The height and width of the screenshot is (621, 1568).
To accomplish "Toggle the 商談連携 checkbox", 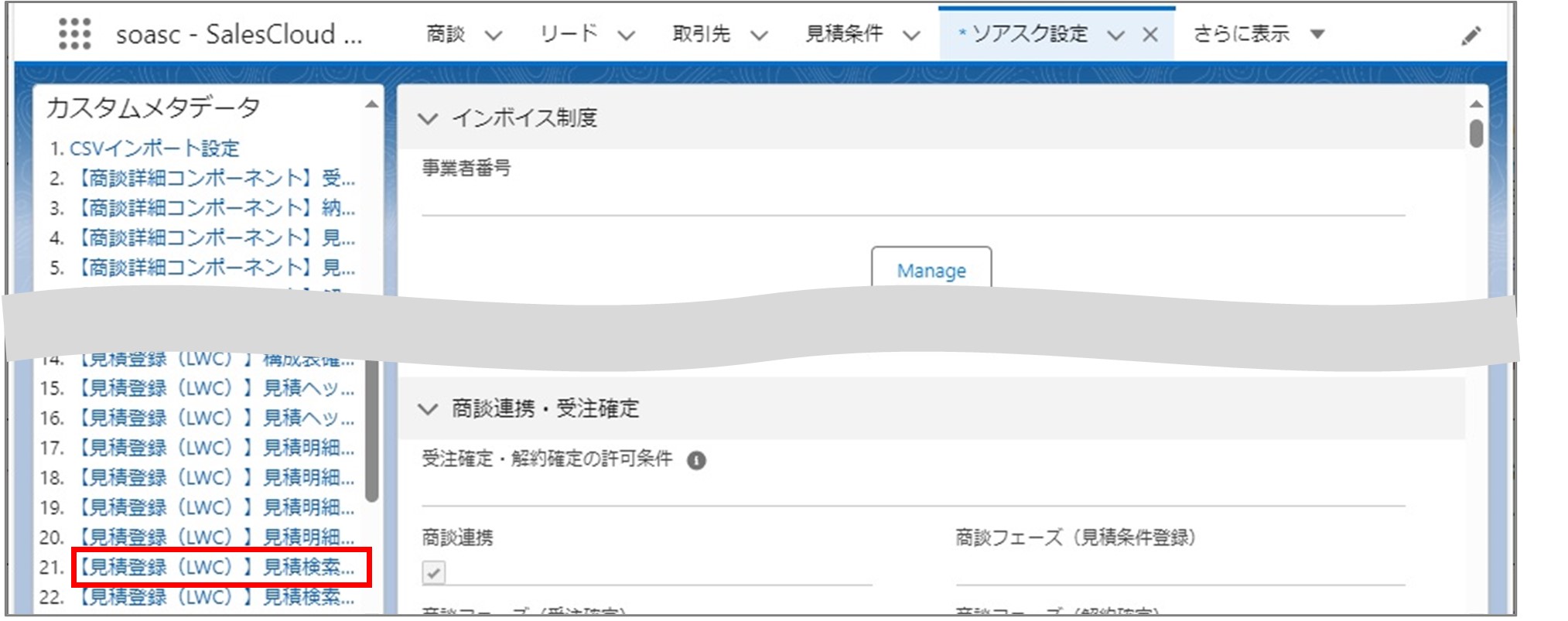I will coord(434,573).
